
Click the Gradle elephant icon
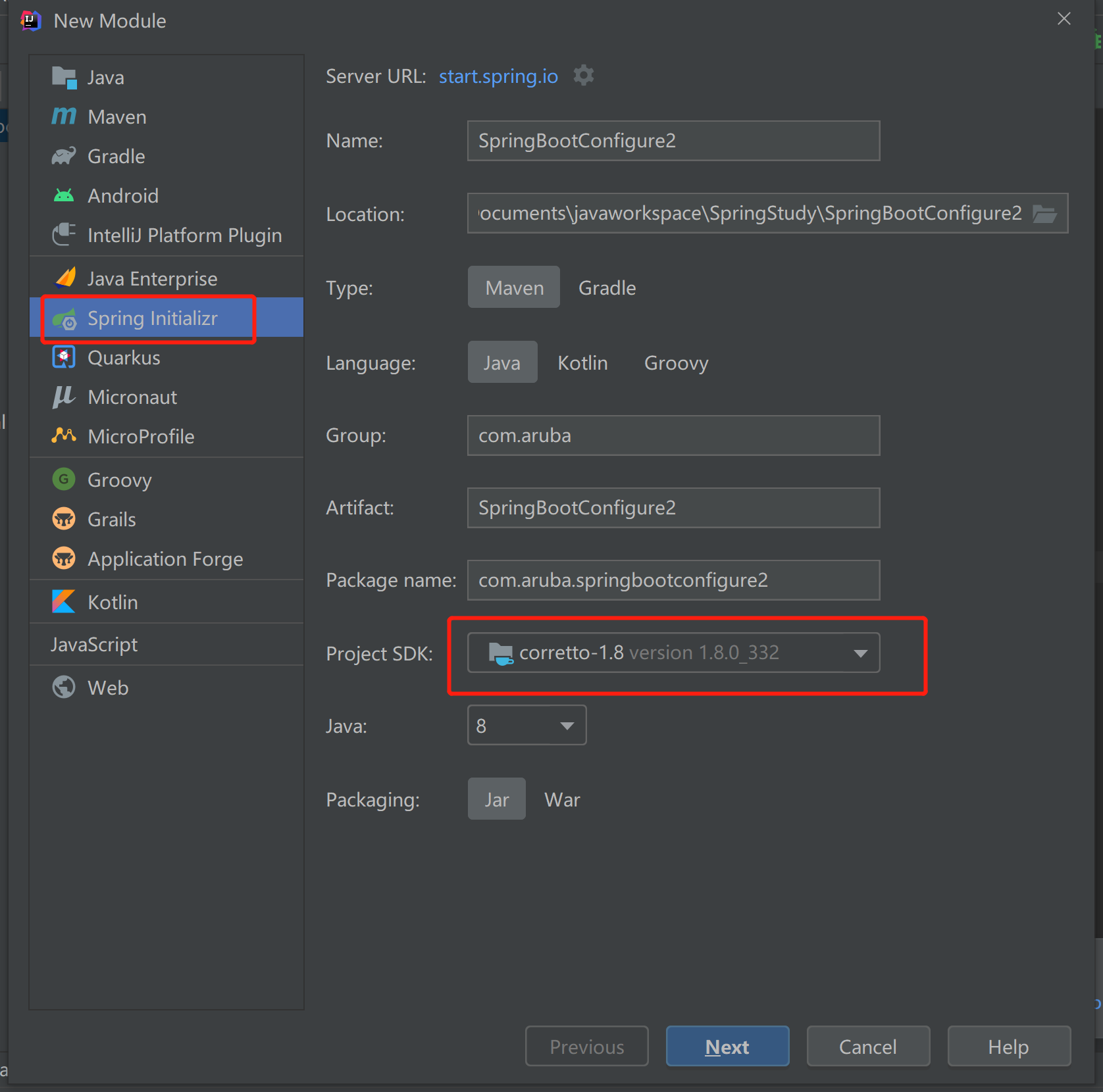click(64, 156)
